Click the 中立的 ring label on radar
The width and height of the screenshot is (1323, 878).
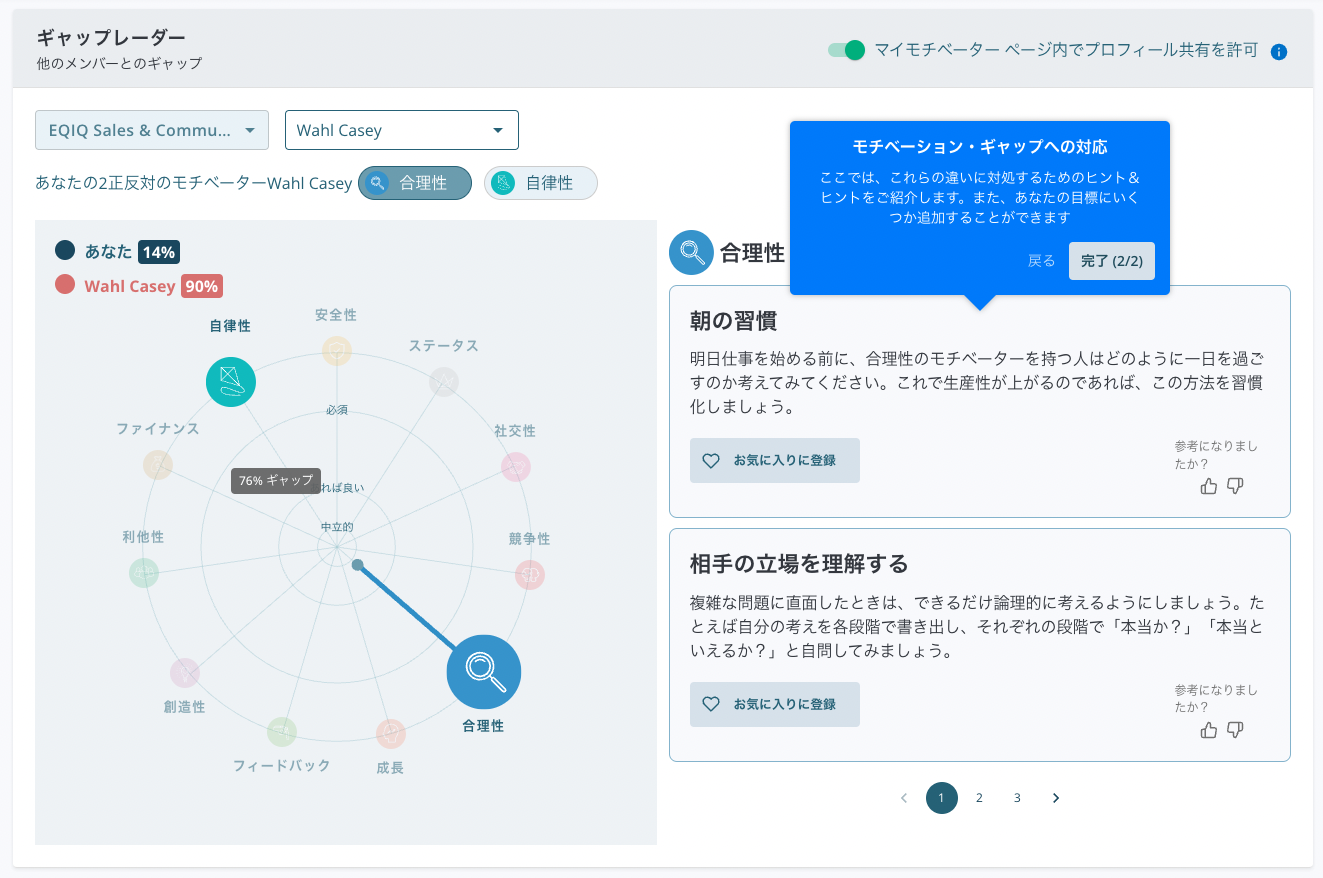(x=337, y=527)
